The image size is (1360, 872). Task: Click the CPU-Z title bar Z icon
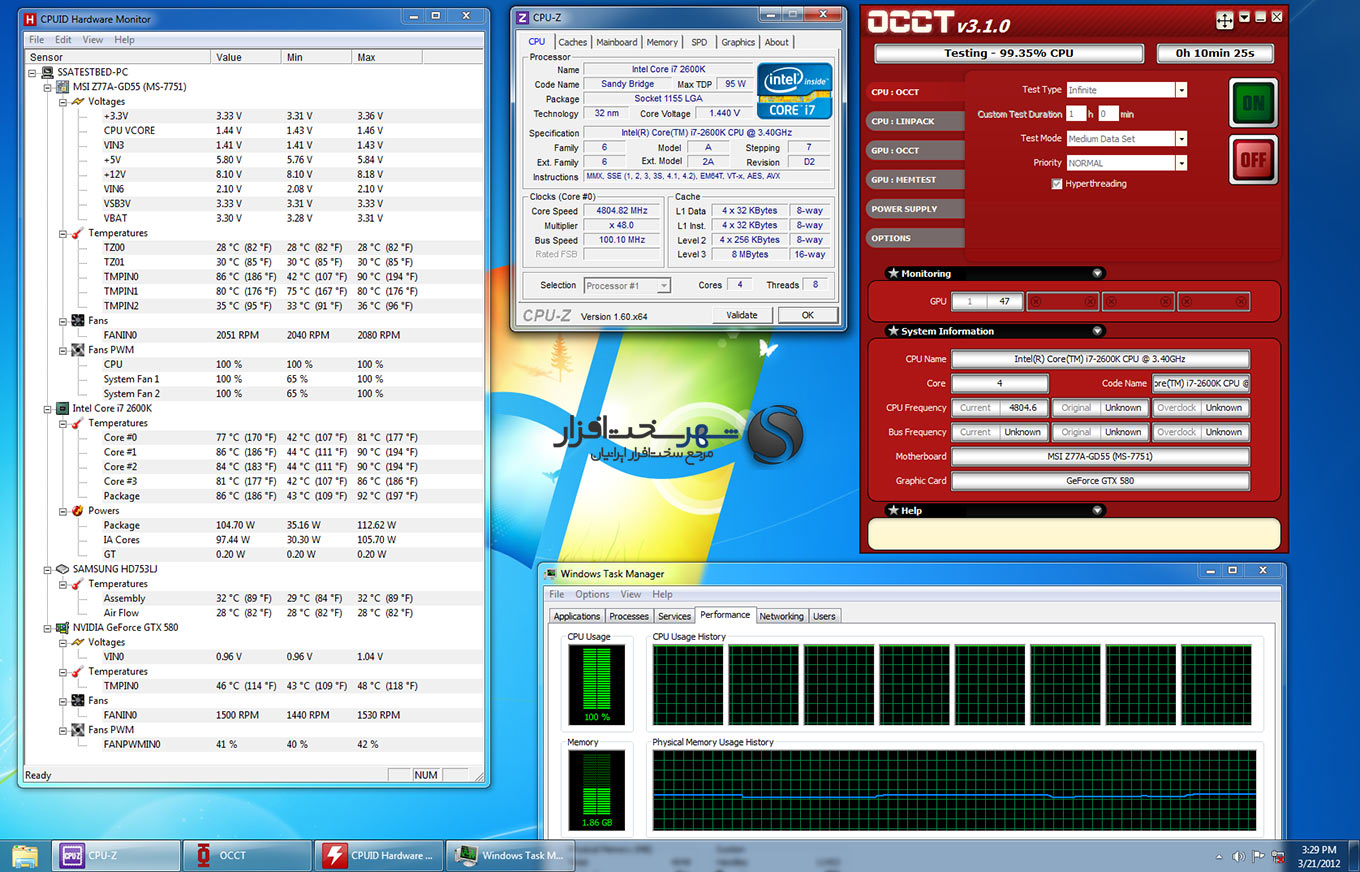522,17
